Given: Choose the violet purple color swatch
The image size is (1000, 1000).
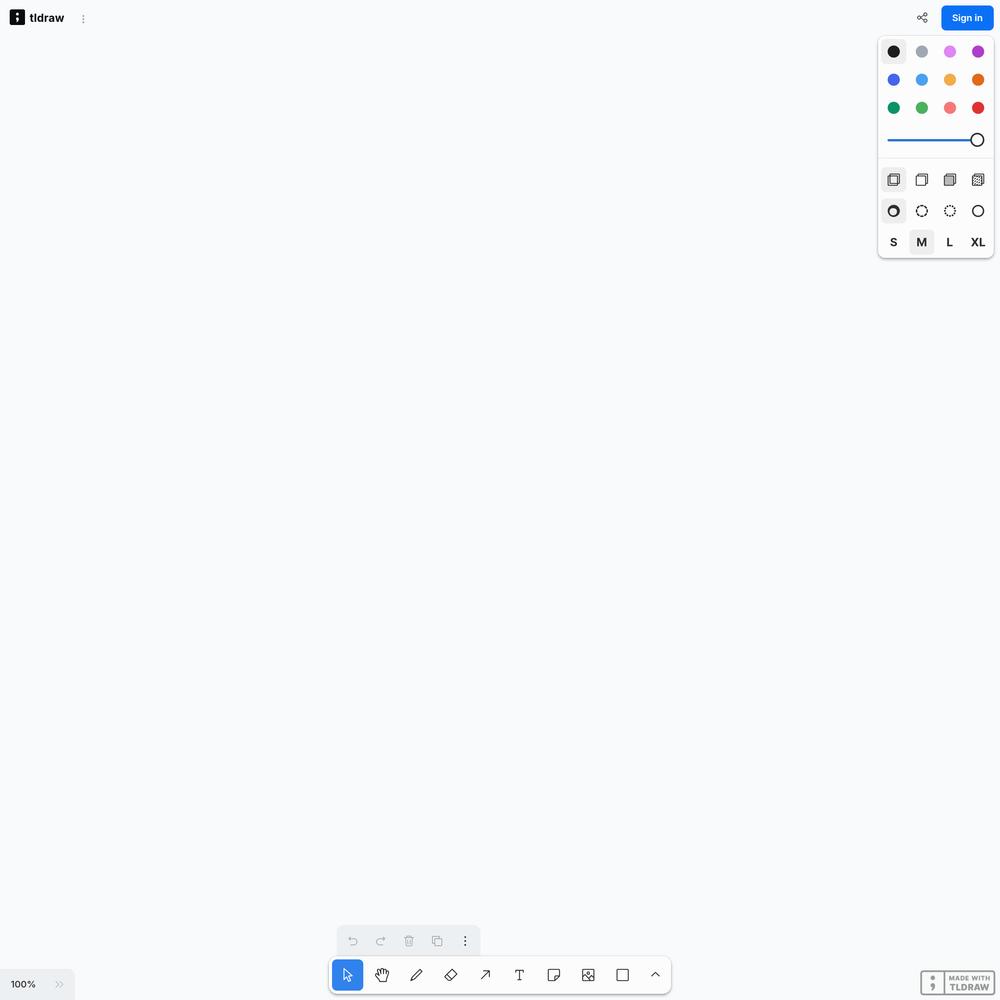Looking at the screenshot, I should tap(978, 52).
